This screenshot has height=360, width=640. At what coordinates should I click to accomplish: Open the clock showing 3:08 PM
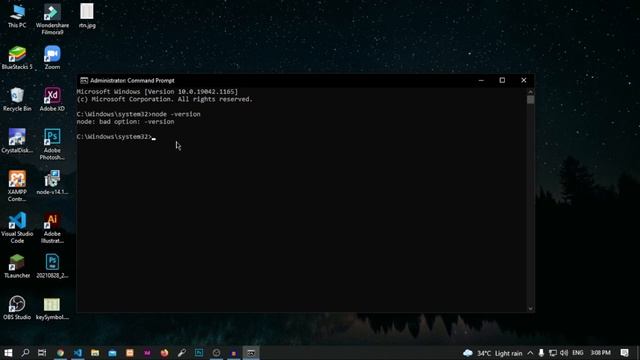[x=600, y=353]
